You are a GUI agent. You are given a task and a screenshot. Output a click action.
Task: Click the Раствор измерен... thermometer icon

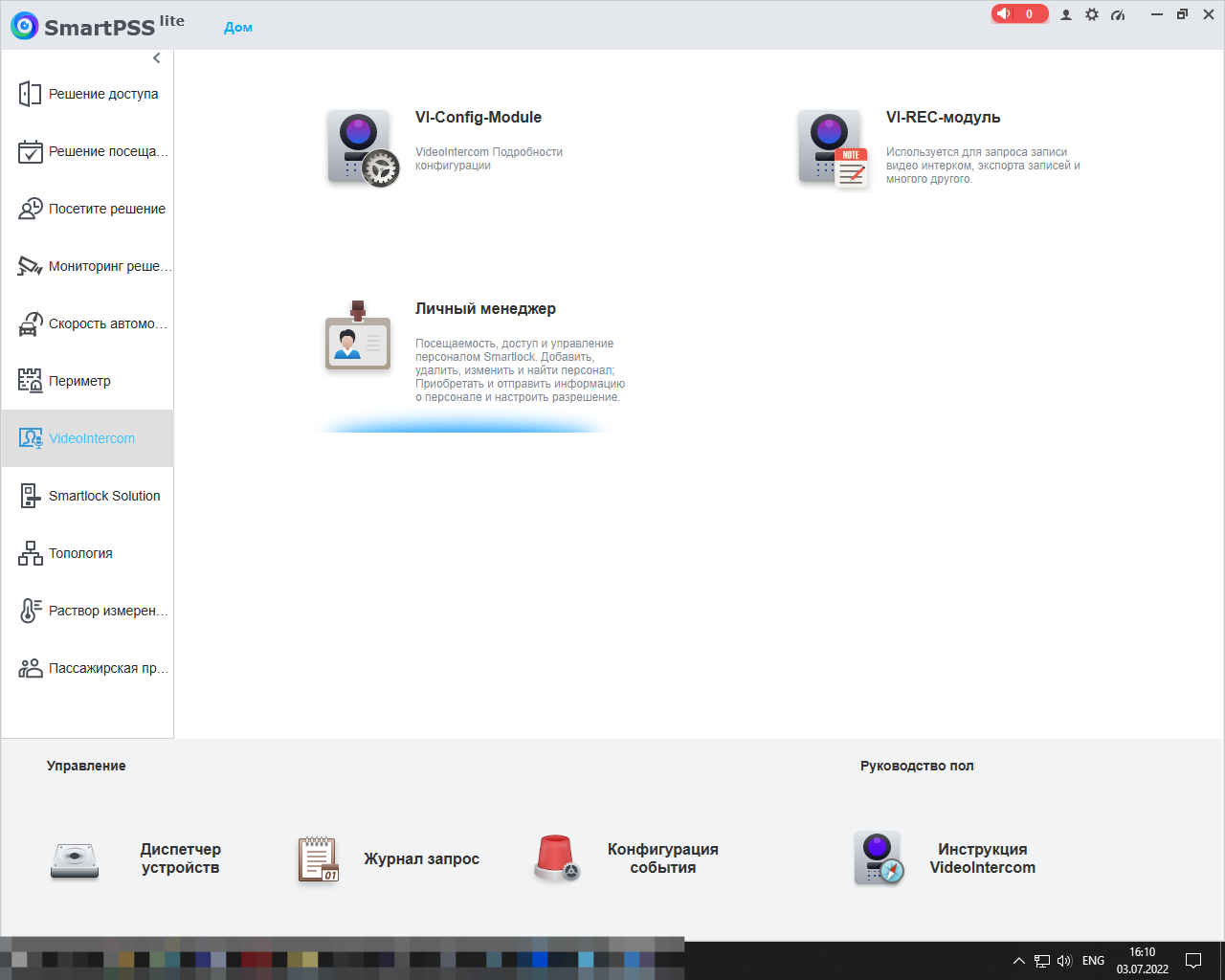30,611
